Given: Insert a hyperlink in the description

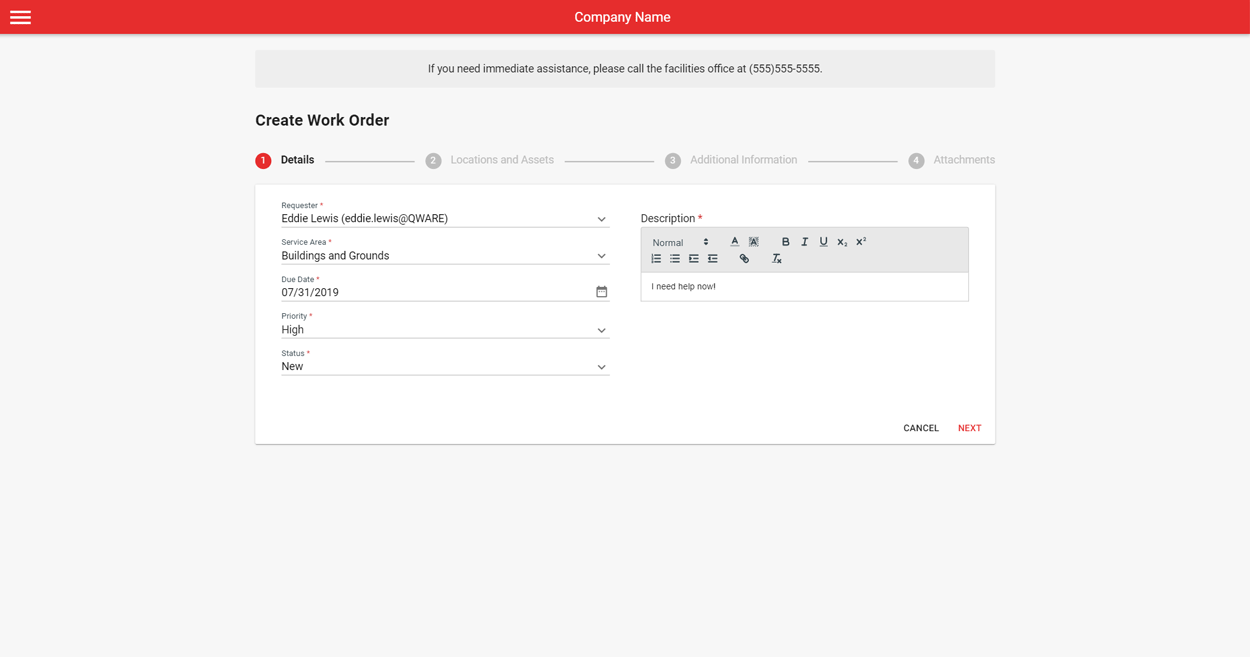Looking at the screenshot, I should click(744, 257).
